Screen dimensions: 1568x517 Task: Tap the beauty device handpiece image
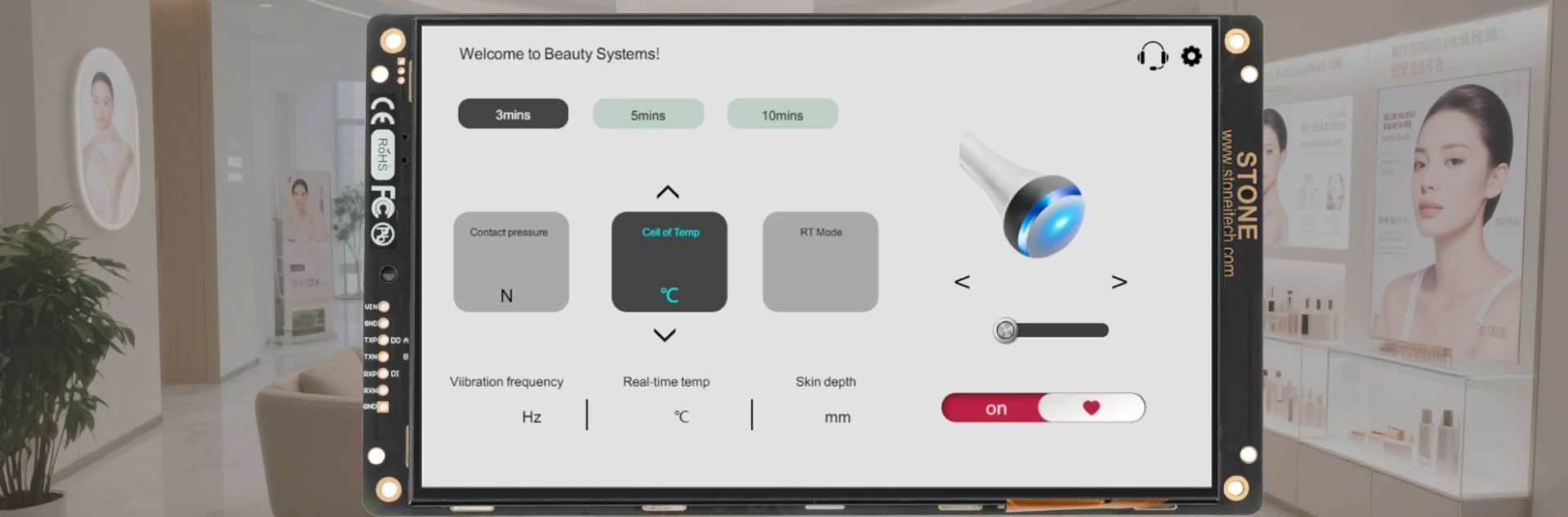coord(1026,194)
